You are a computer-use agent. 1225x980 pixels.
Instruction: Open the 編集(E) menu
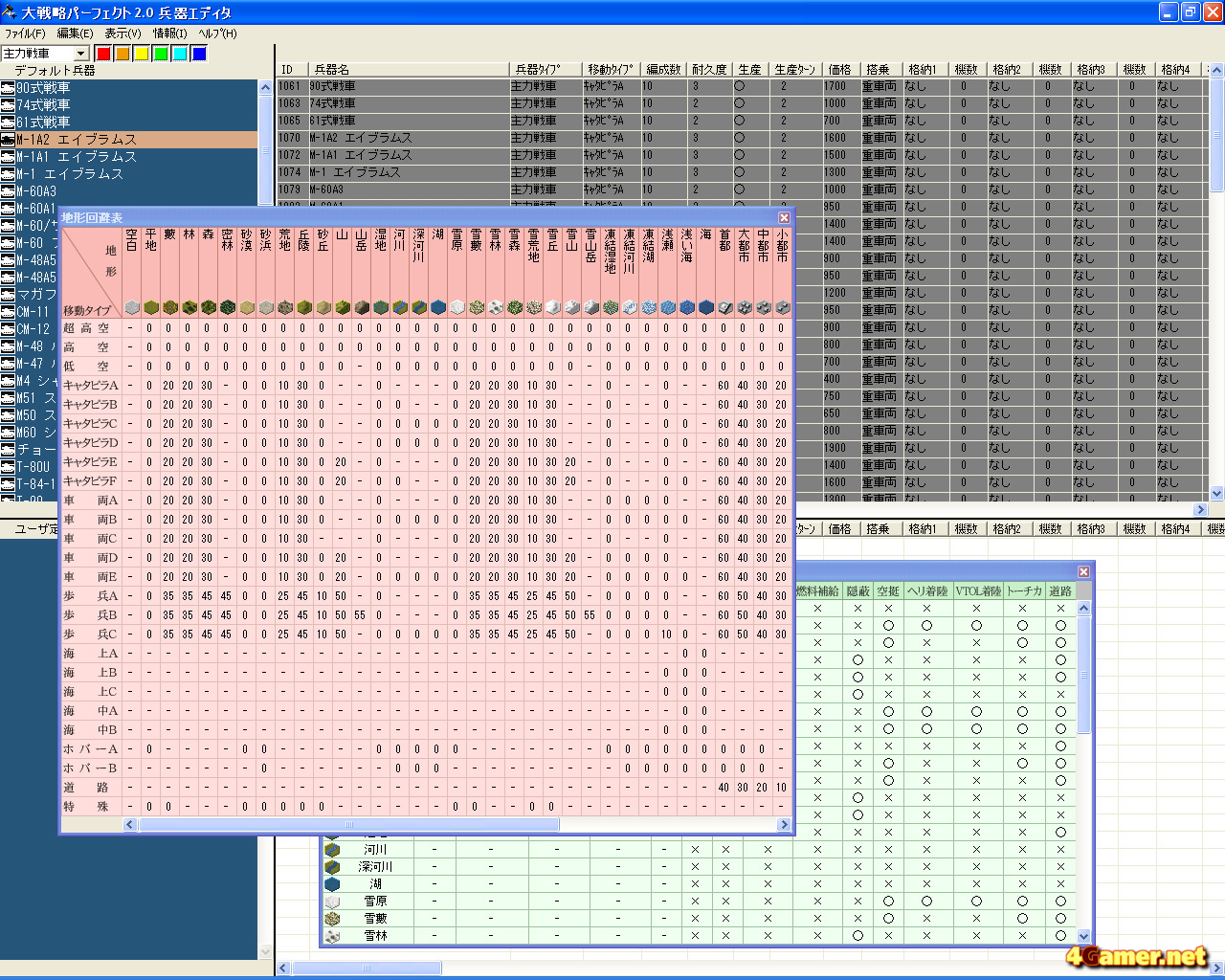tap(75, 33)
